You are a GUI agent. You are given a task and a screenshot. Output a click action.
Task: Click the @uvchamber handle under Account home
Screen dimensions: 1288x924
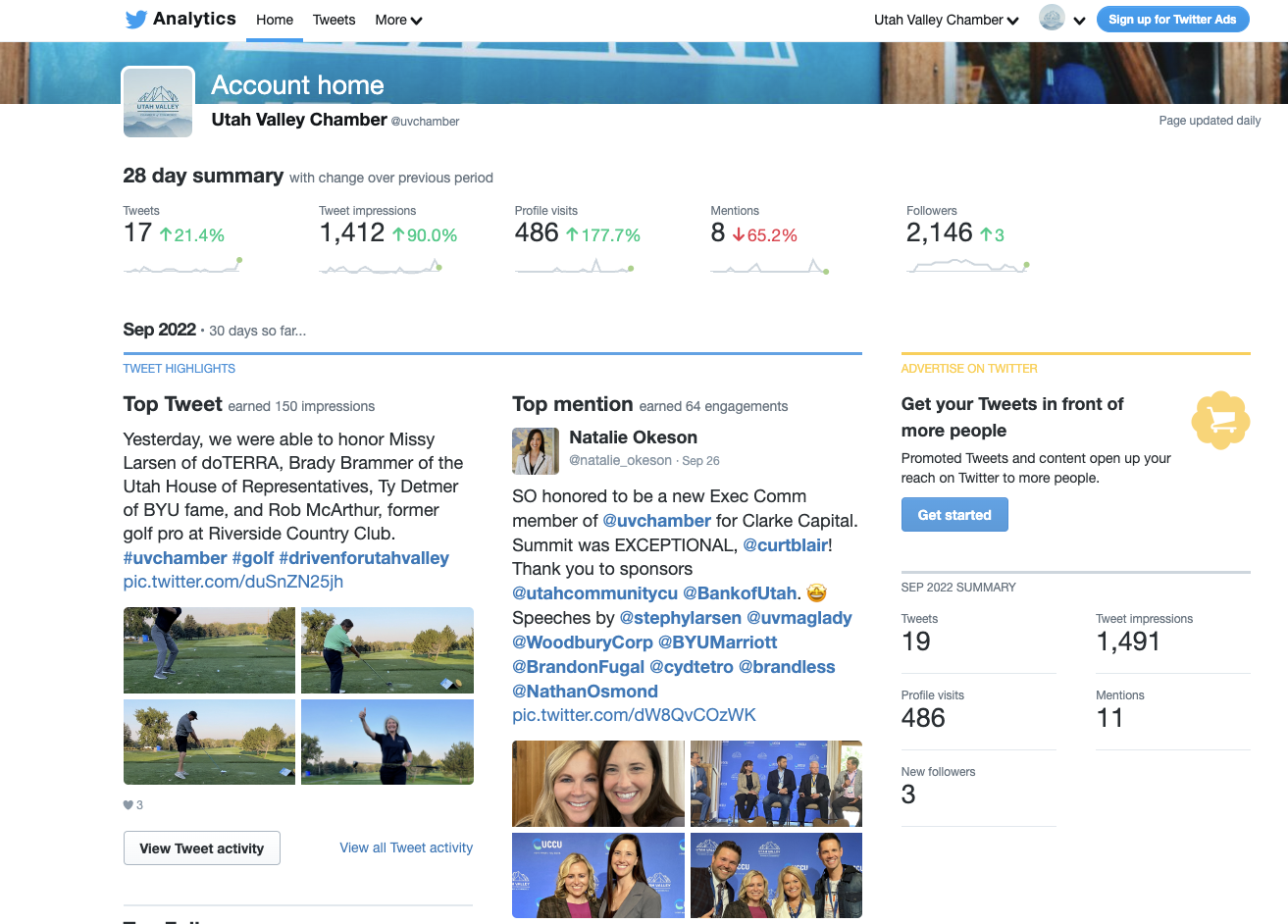tap(426, 122)
